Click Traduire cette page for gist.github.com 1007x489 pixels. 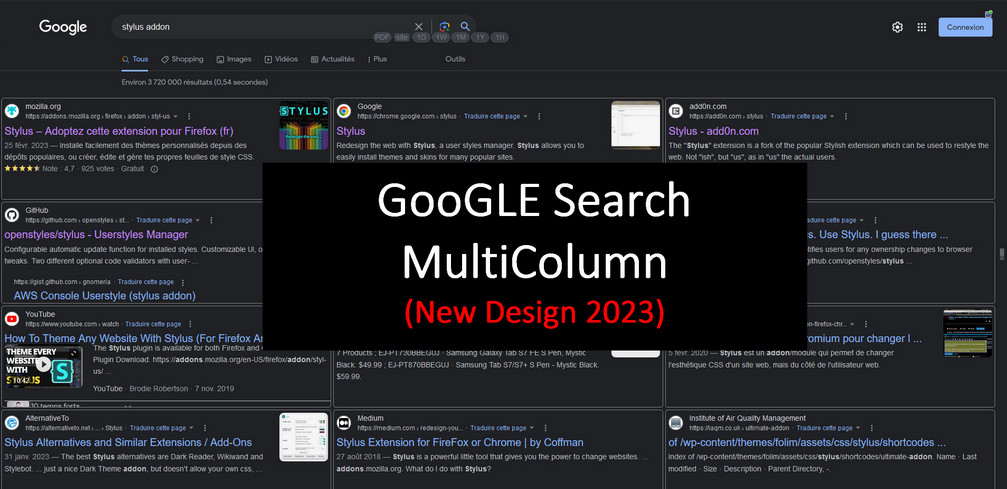[146, 282]
